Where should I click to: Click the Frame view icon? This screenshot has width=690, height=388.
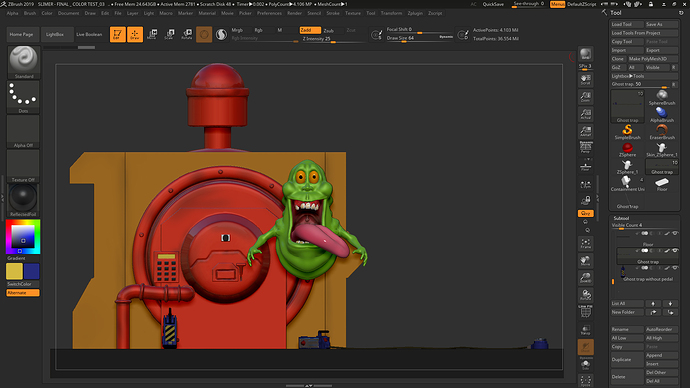tap(586, 243)
